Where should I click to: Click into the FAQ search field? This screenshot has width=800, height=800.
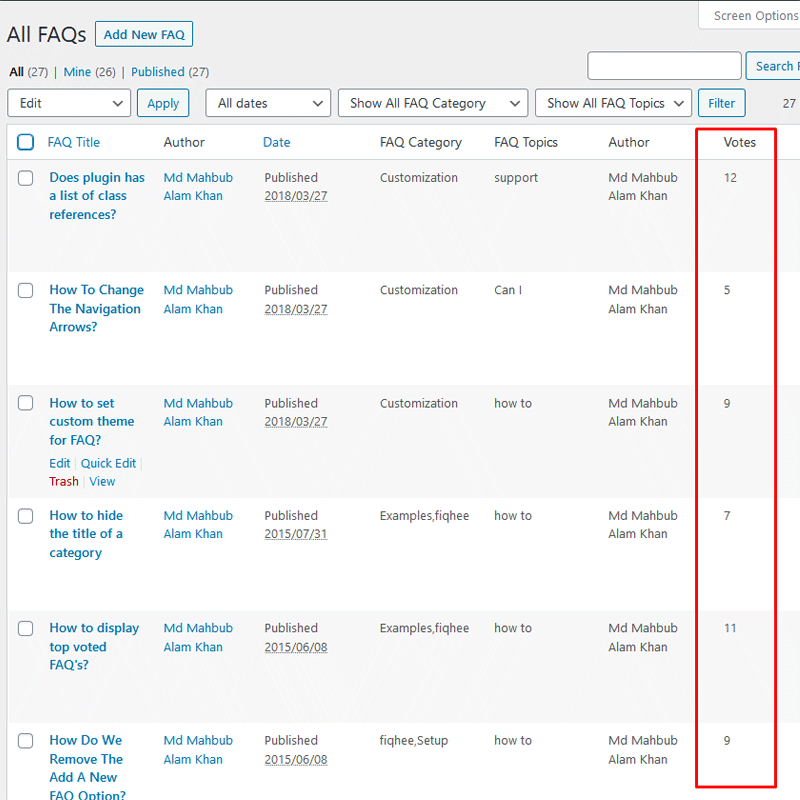[664, 66]
